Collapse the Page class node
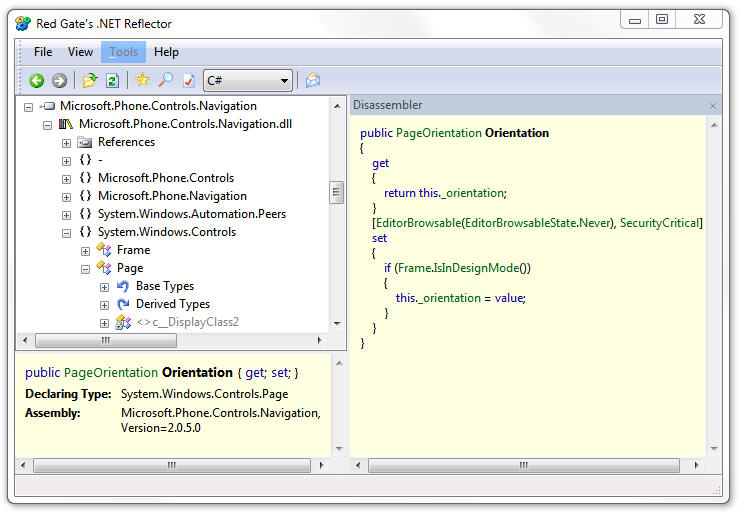 point(85,269)
